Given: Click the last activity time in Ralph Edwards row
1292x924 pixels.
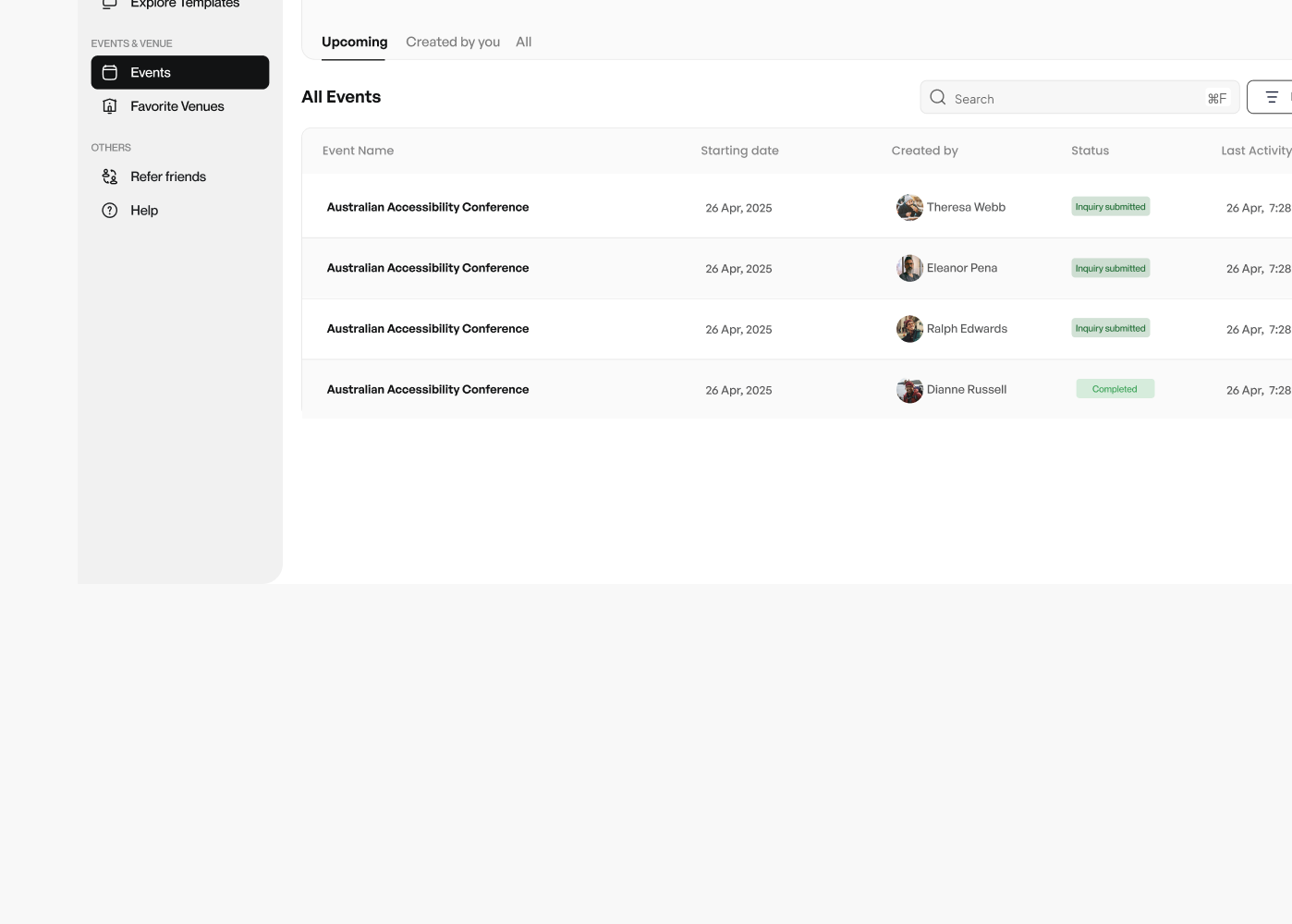Looking at the screenshot, I should click(x=1259, y=330).
